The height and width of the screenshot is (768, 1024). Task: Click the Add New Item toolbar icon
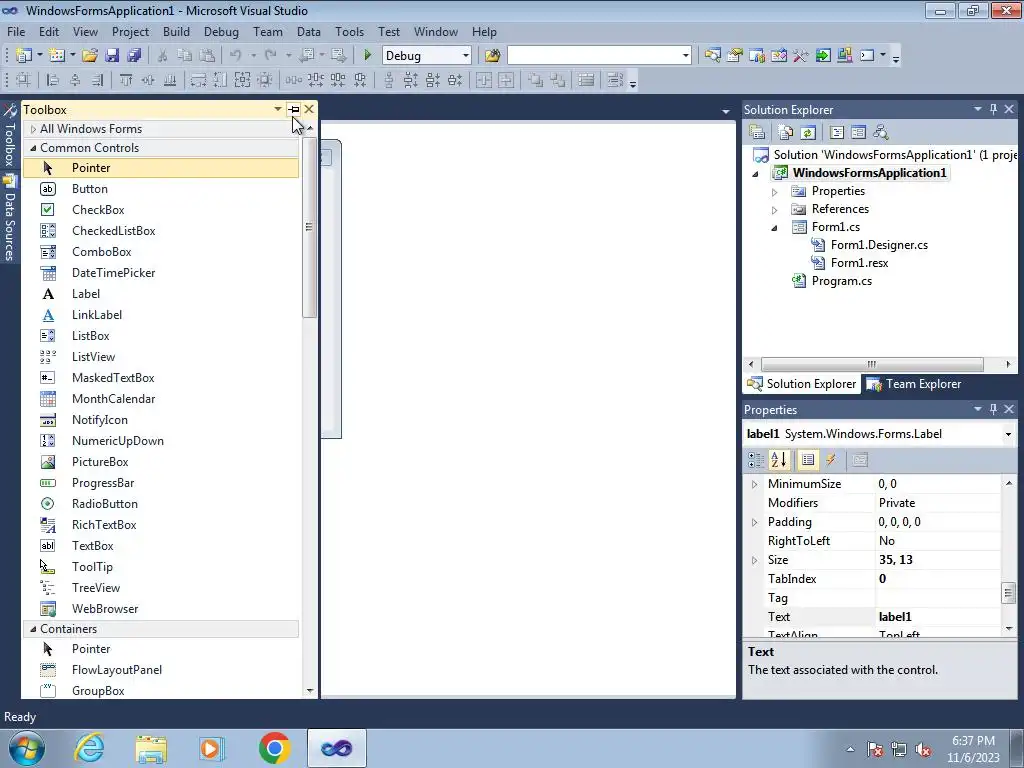point(57,56)
